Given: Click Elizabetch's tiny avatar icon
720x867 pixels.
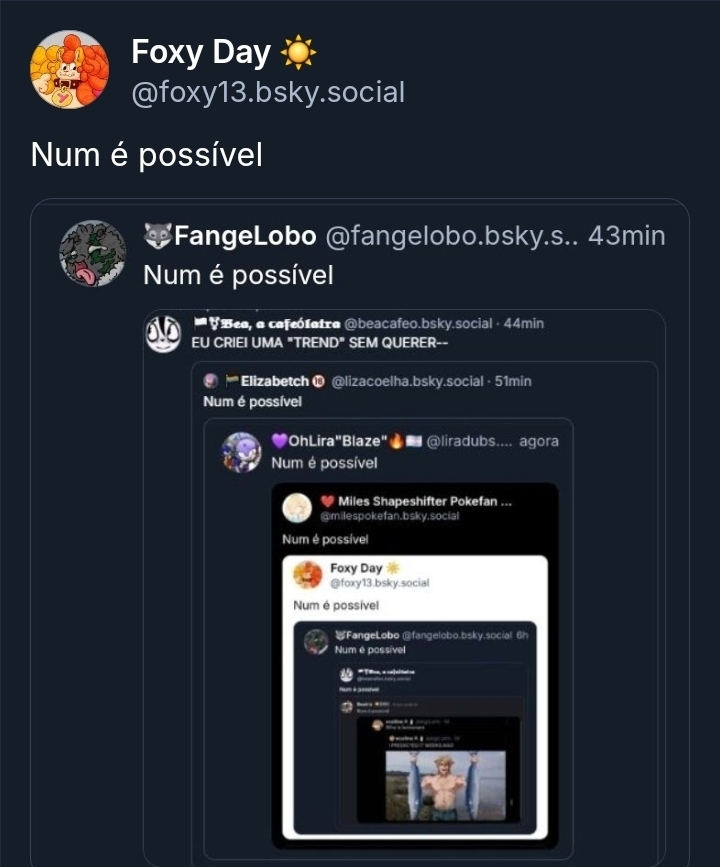Looking at the screenshot, I should 210,382.
